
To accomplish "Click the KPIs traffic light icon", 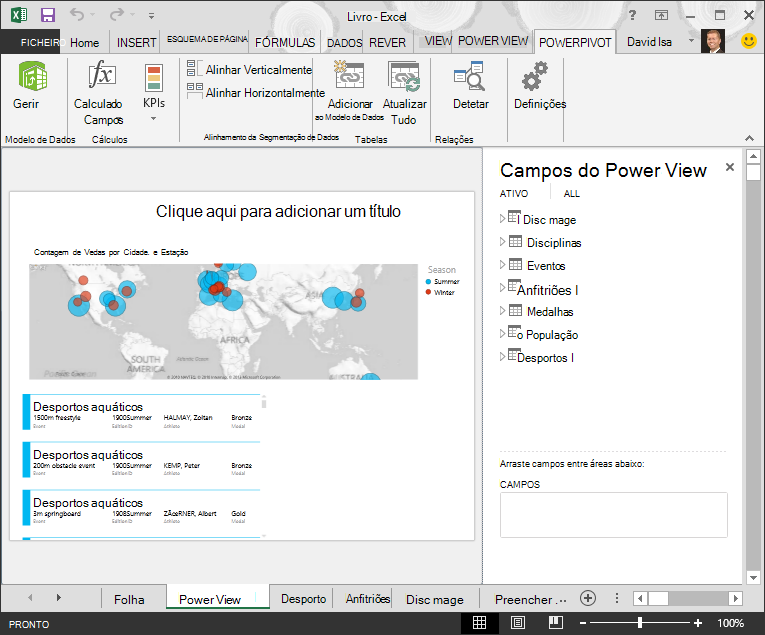I will tap(154, 78).
